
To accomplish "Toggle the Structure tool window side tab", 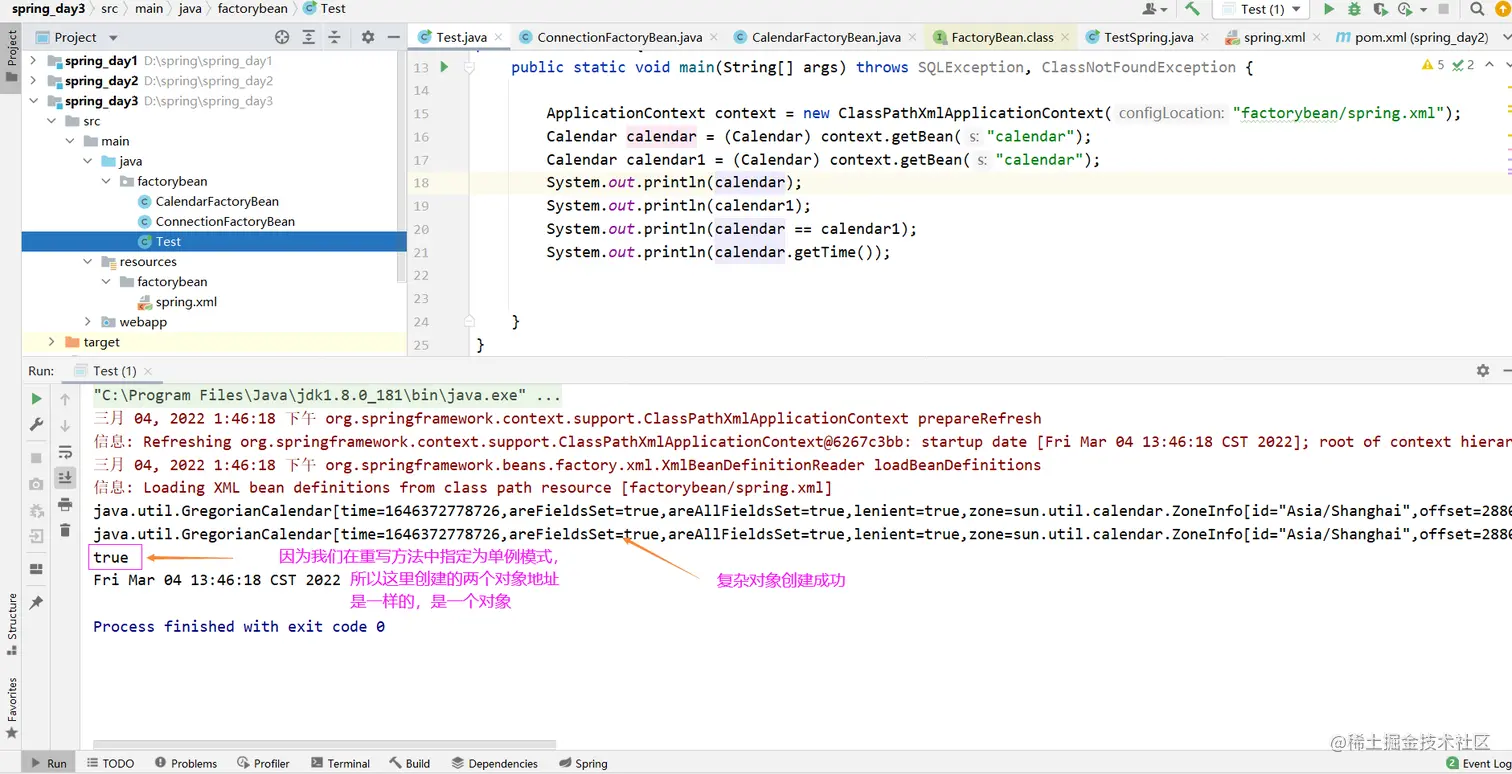I will coord(11,625).
